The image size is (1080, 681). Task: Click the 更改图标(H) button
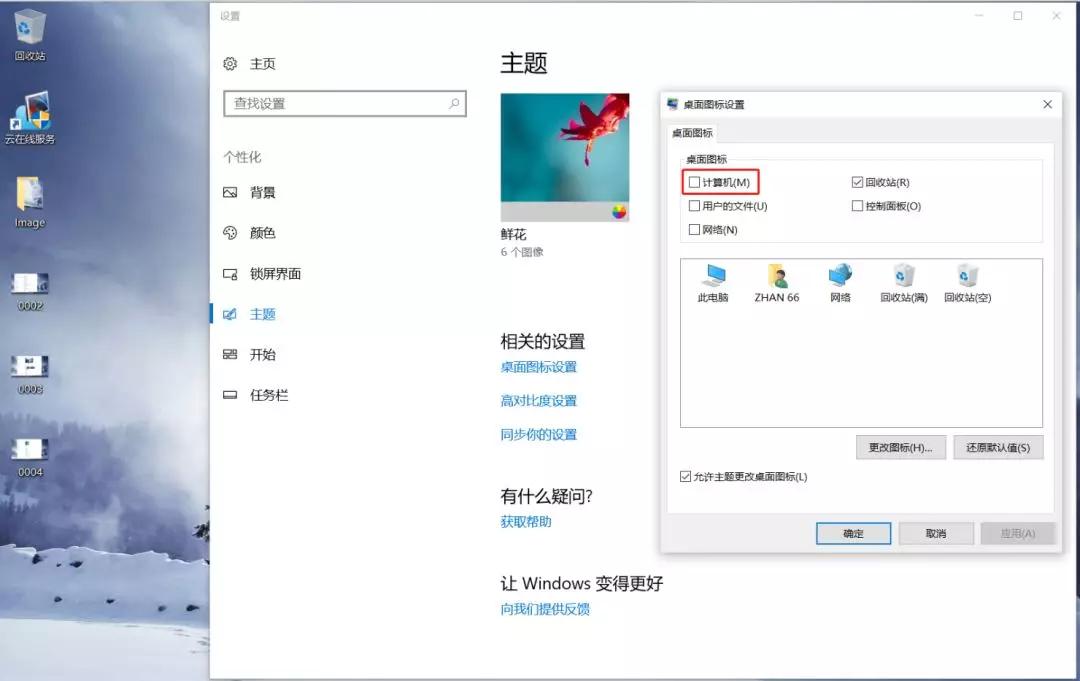point(900,447)
